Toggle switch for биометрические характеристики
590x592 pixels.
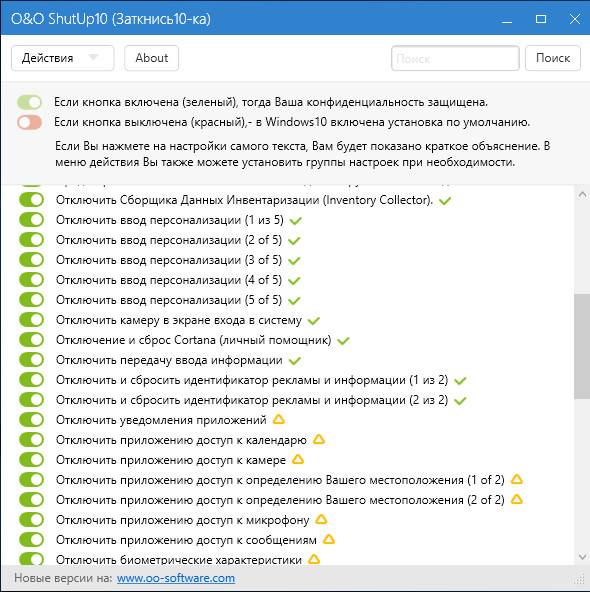click(x=31, y=559)
